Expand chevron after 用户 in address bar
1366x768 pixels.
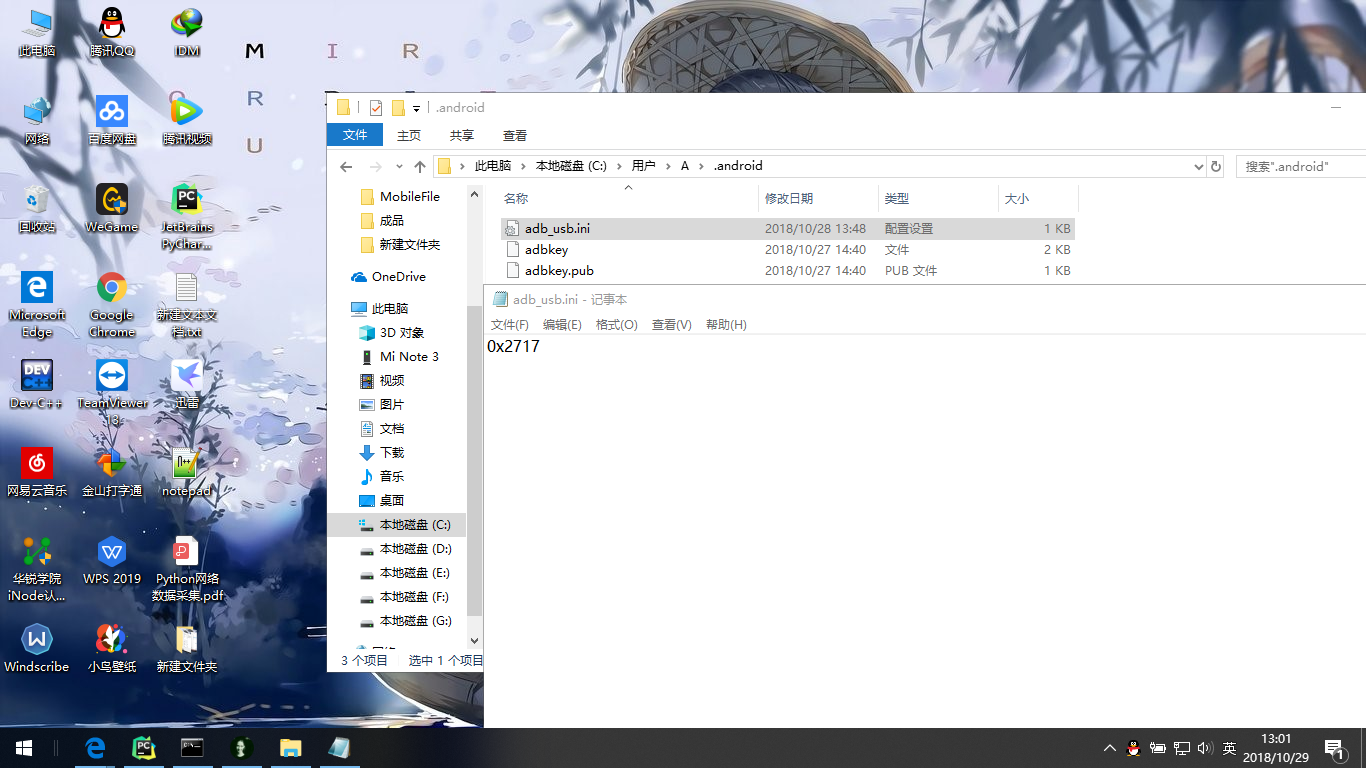[x=669, y=167]
